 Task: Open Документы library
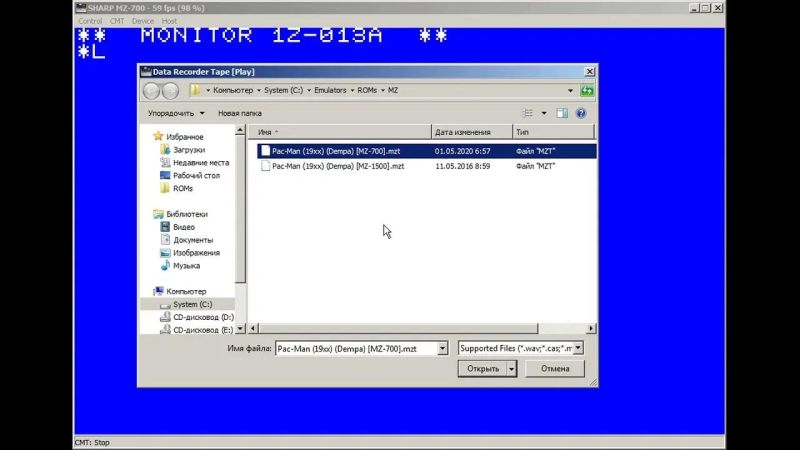tap(193, 240)
